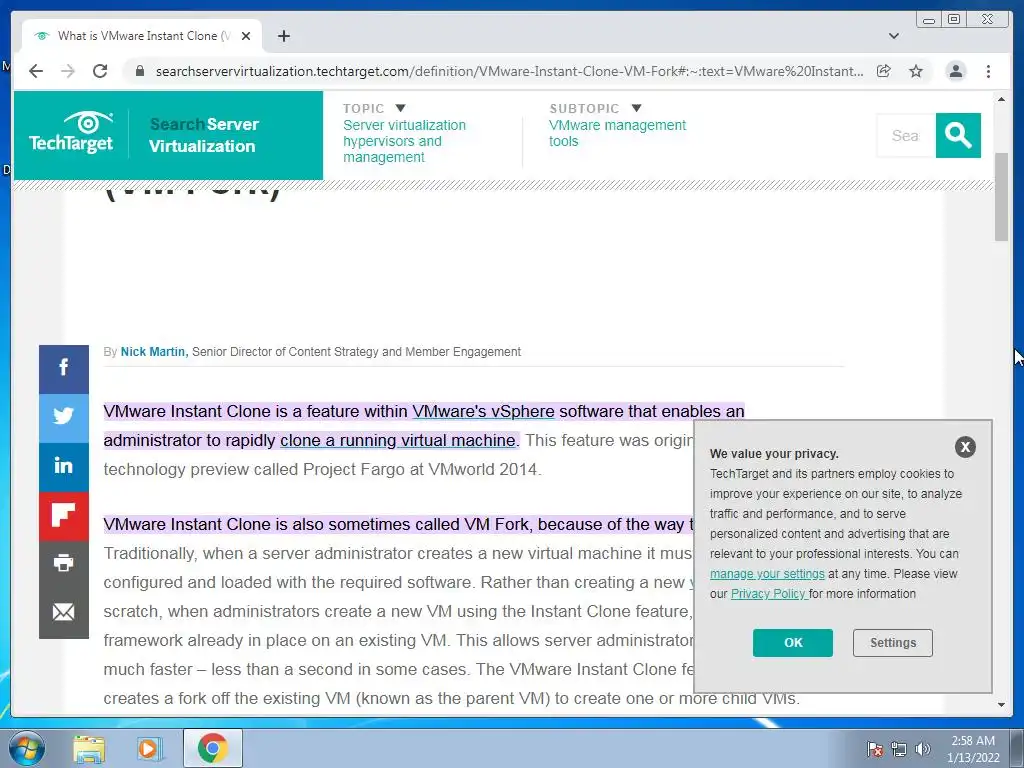Open Nick Martin author link
The height and width of the screenshot is (768, 1024).
pos(154,351)
